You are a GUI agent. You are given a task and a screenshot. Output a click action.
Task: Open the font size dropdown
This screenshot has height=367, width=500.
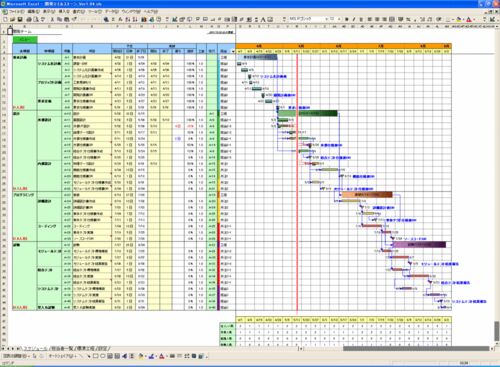(x=340, y=19)
